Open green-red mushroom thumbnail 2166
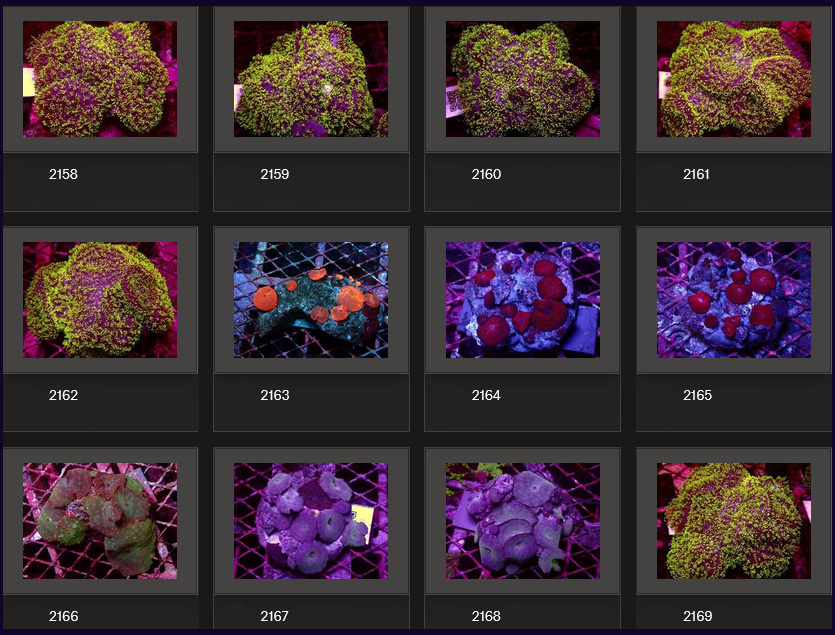 click(100, 521)
